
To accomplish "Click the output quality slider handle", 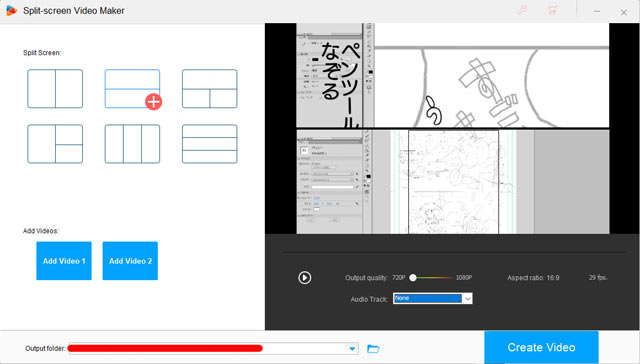I will tap(413, 277).
